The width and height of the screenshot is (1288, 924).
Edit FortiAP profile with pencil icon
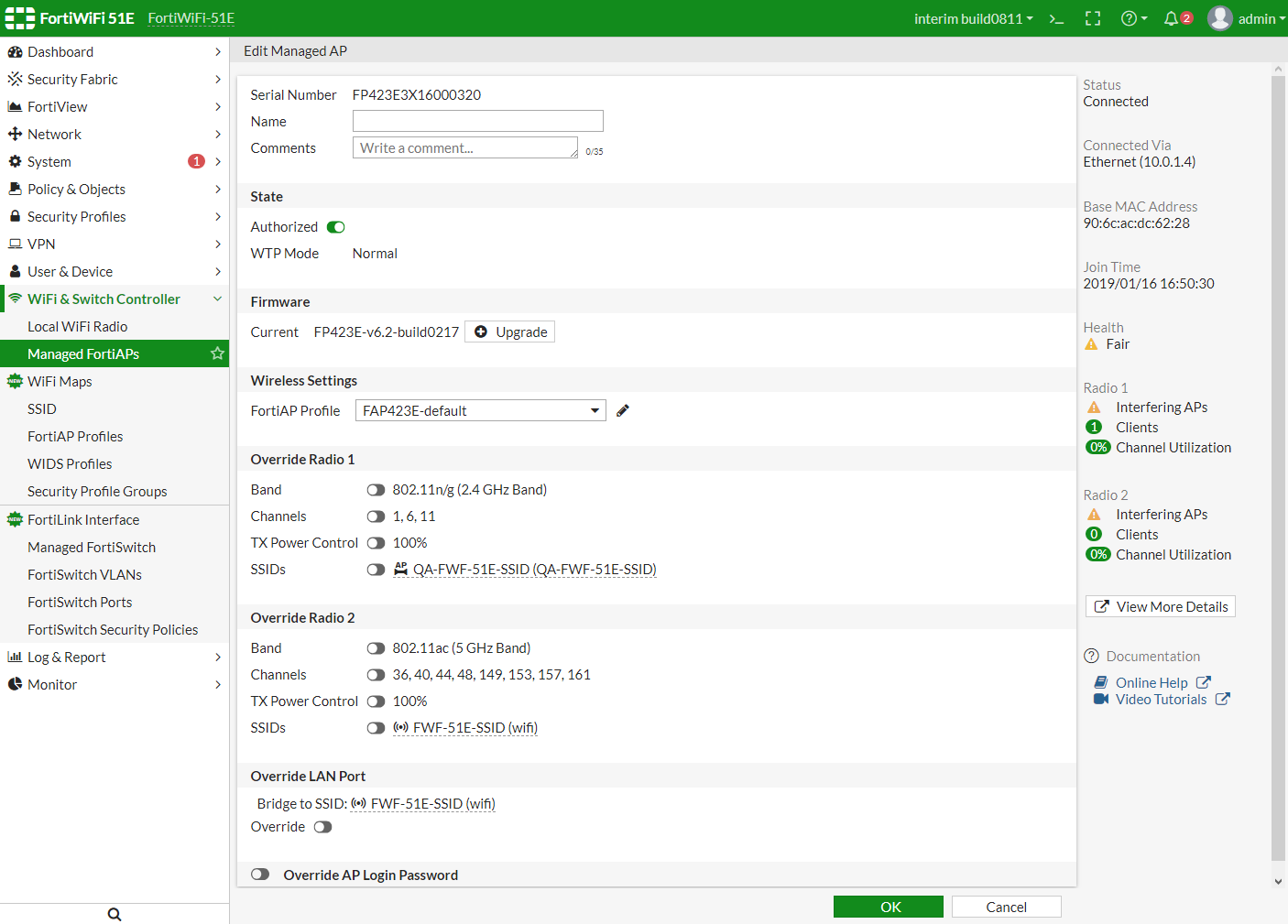tap(623, 410)
